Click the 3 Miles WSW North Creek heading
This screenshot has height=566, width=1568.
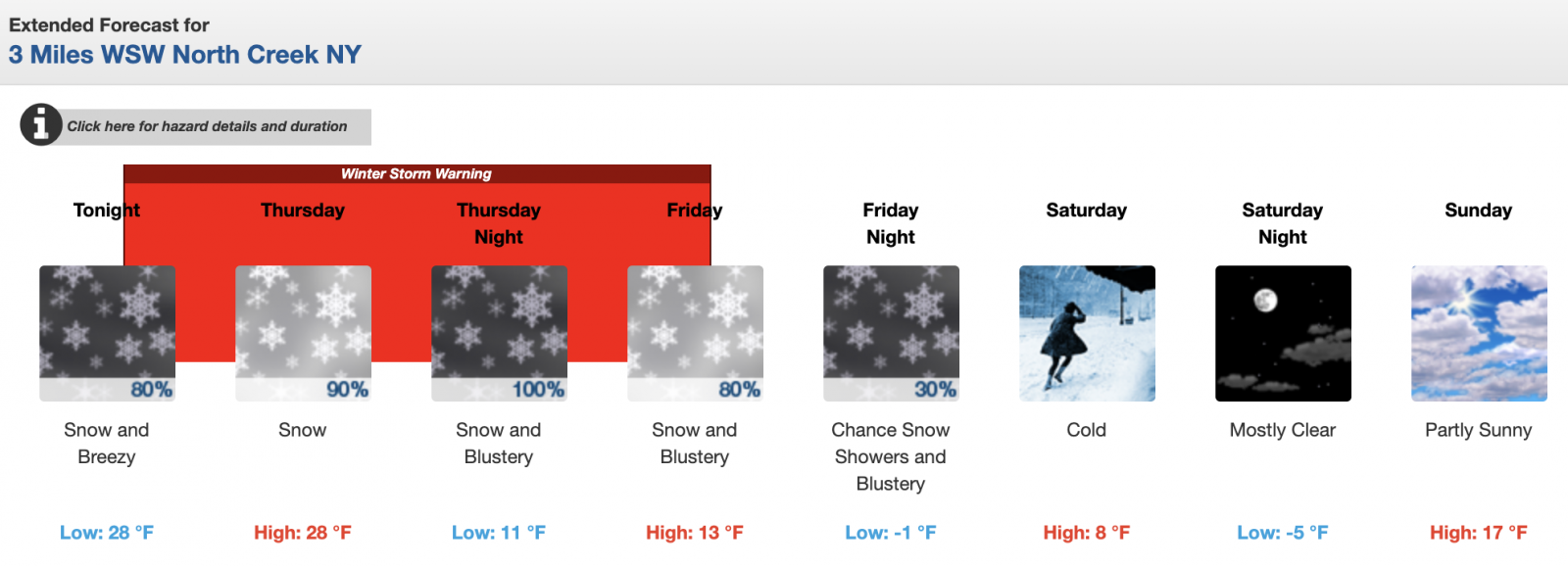[185, 55]
